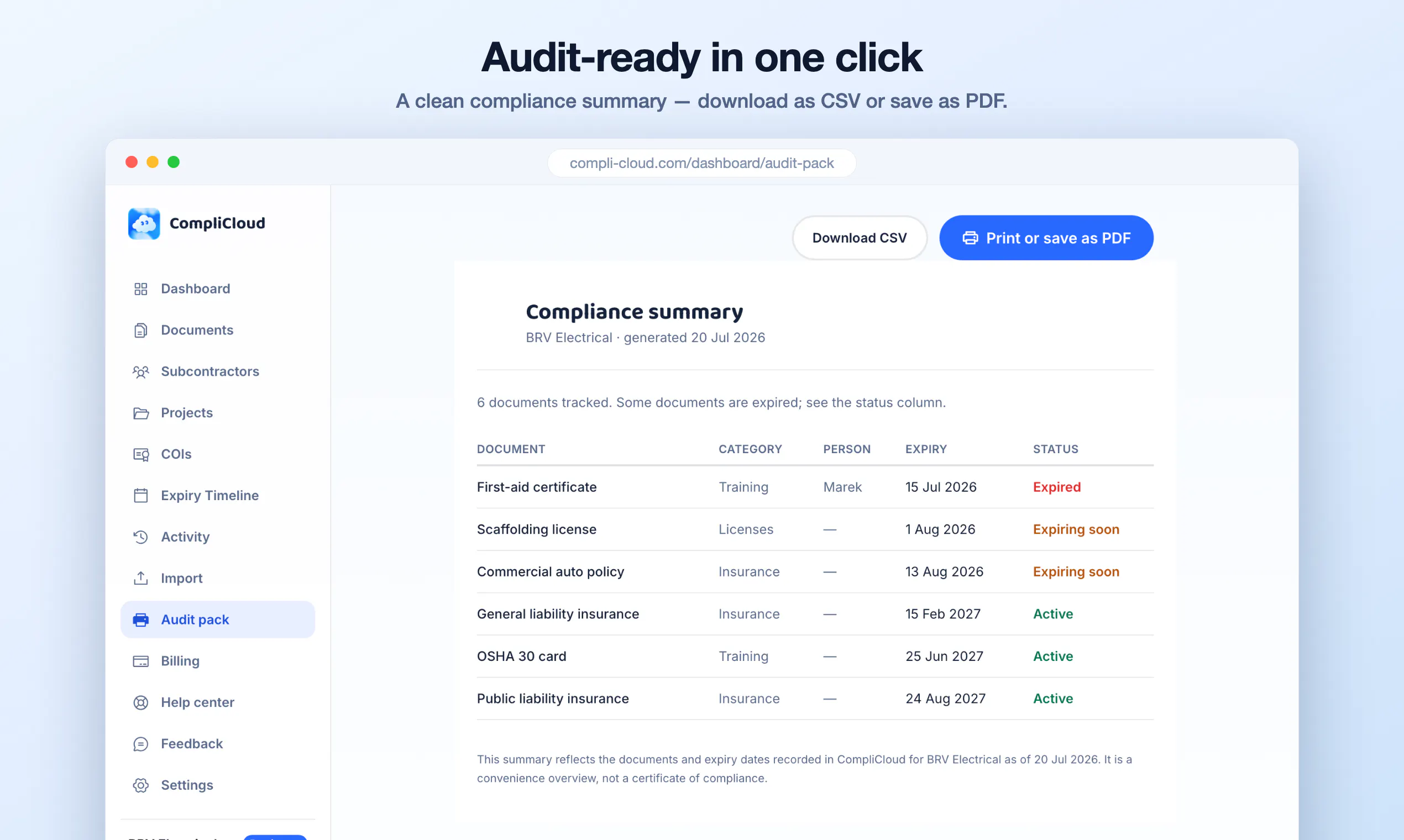Click the 15 Jul 2026 expiry date

coord(941,487)
